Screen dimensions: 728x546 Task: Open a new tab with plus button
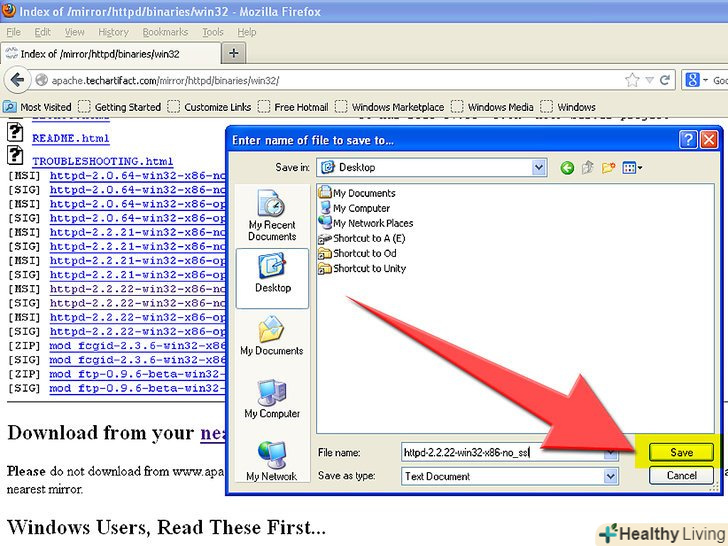click(x=234, y=53)
